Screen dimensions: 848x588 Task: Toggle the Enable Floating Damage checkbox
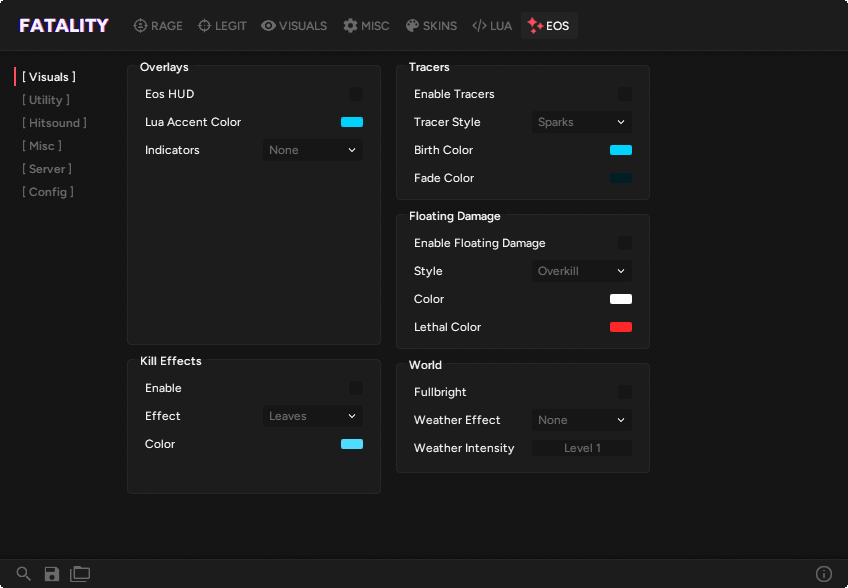pyautogui.click(x=625, y=243)
